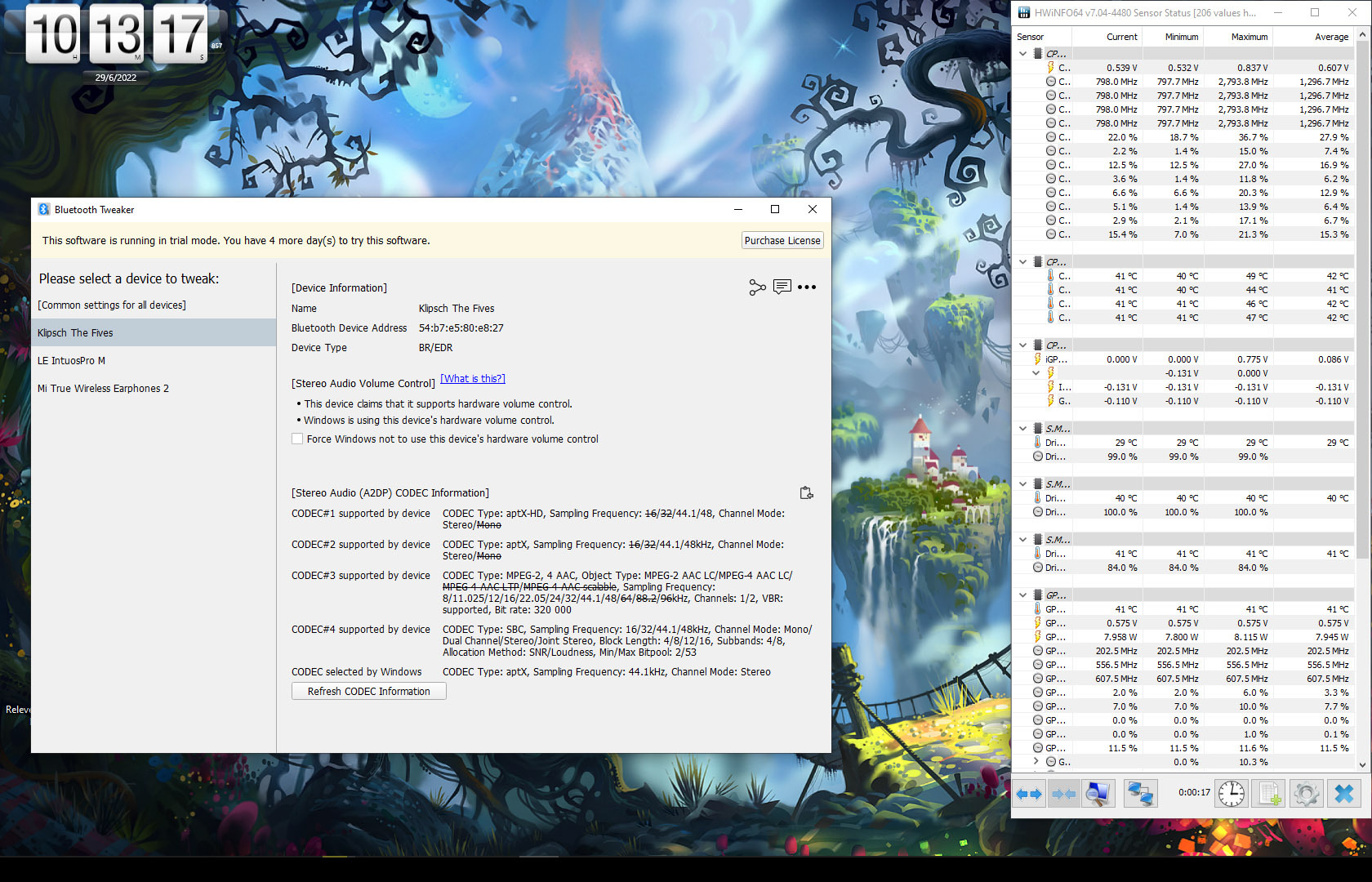This screenshot has height=882, width=1372.
Task: Click the HWiNFO clock reset timer button
Action: coord(1231,794)
